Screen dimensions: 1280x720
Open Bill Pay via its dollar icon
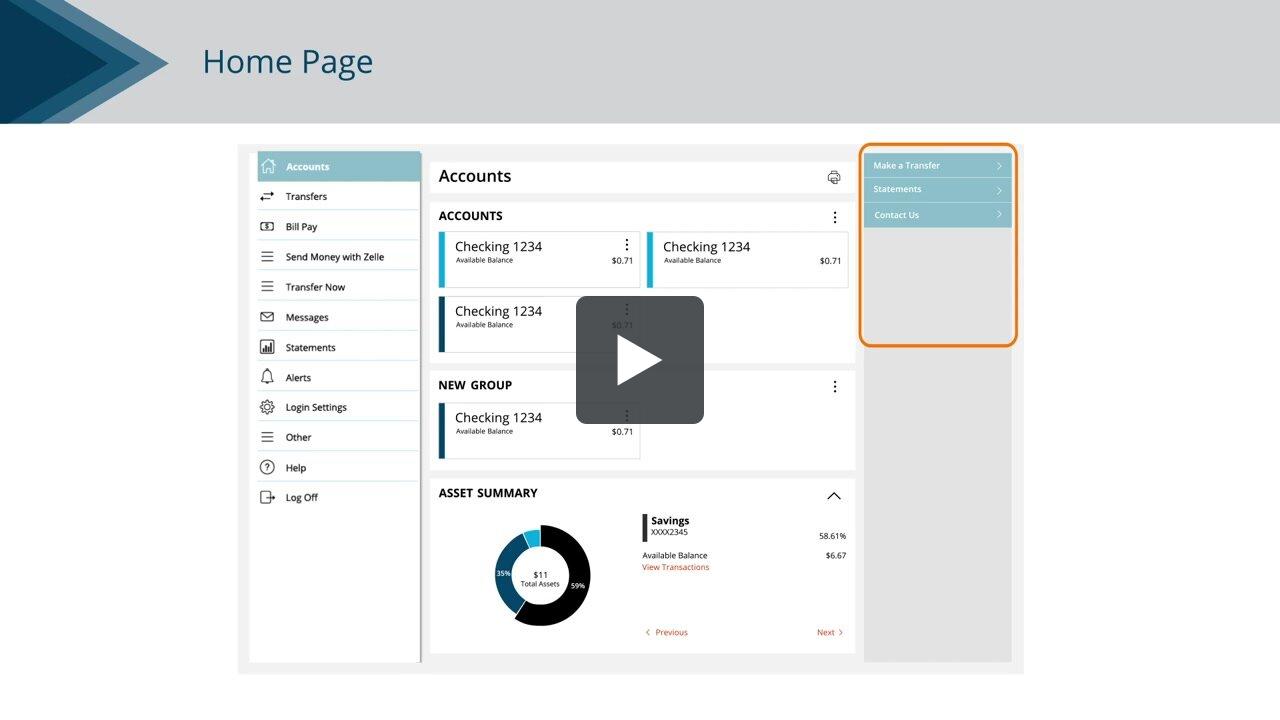(267, 226)
